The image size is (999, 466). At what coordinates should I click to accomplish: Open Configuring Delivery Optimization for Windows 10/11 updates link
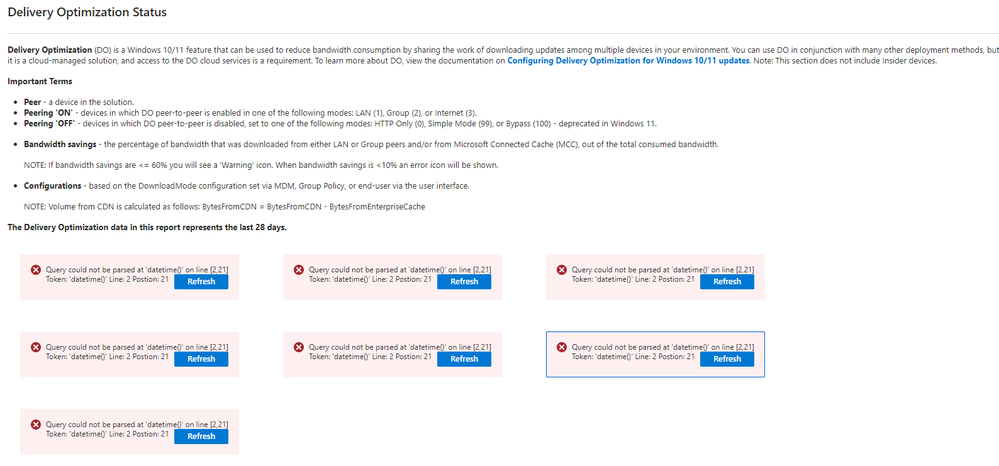pyautogui.click(x=628, y=61)
